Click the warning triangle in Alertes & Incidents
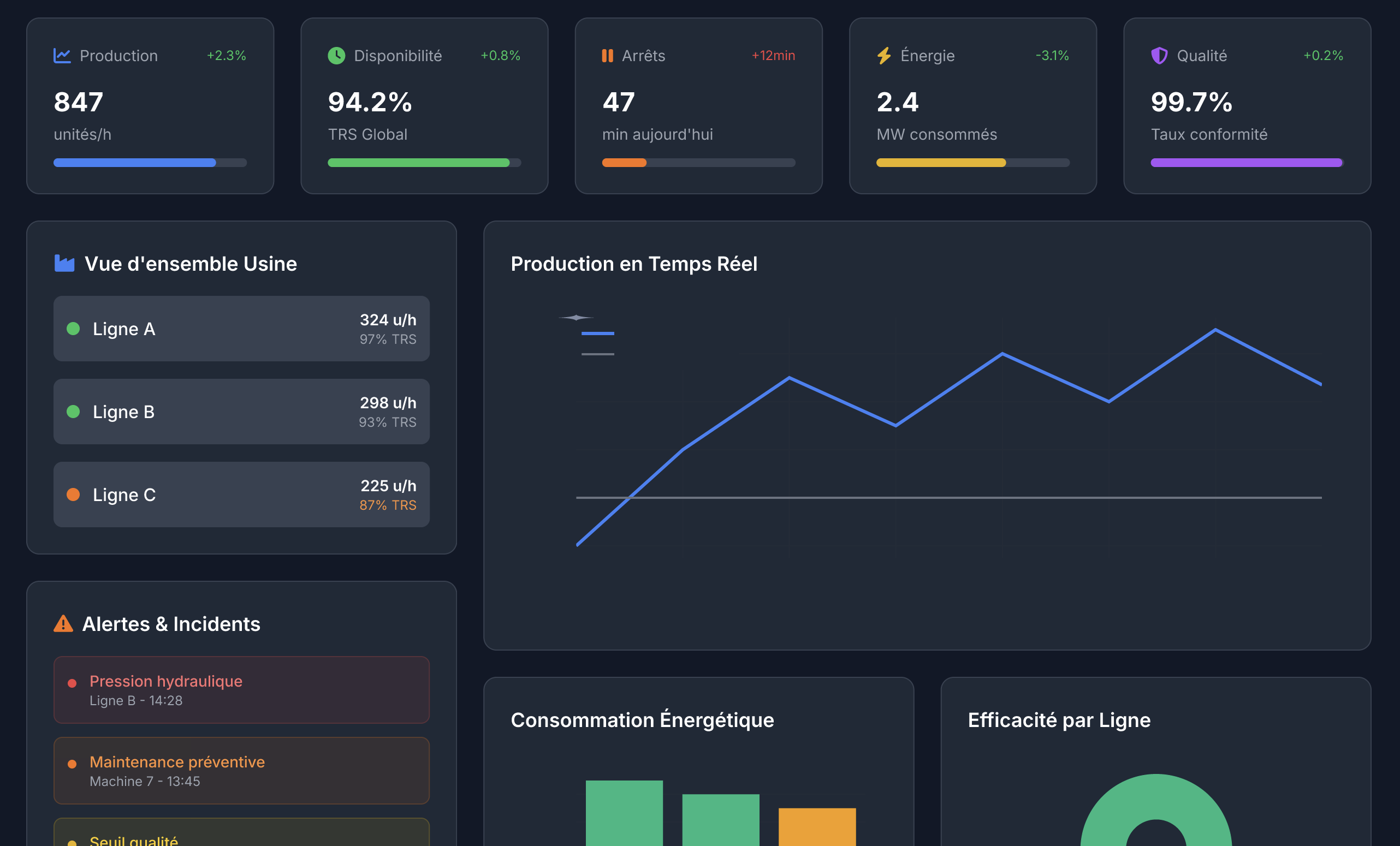 pyautogui.click(x=64, y=623)
